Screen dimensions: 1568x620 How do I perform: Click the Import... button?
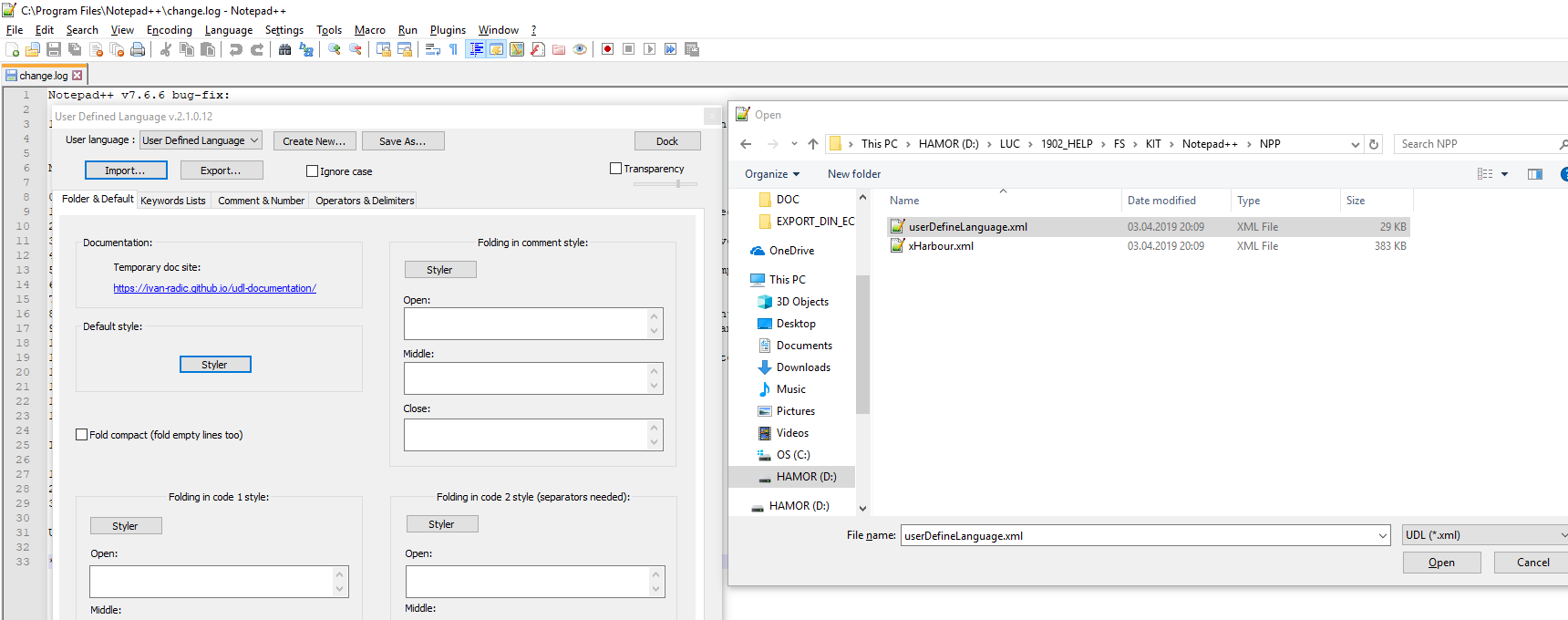coord(126,170)
